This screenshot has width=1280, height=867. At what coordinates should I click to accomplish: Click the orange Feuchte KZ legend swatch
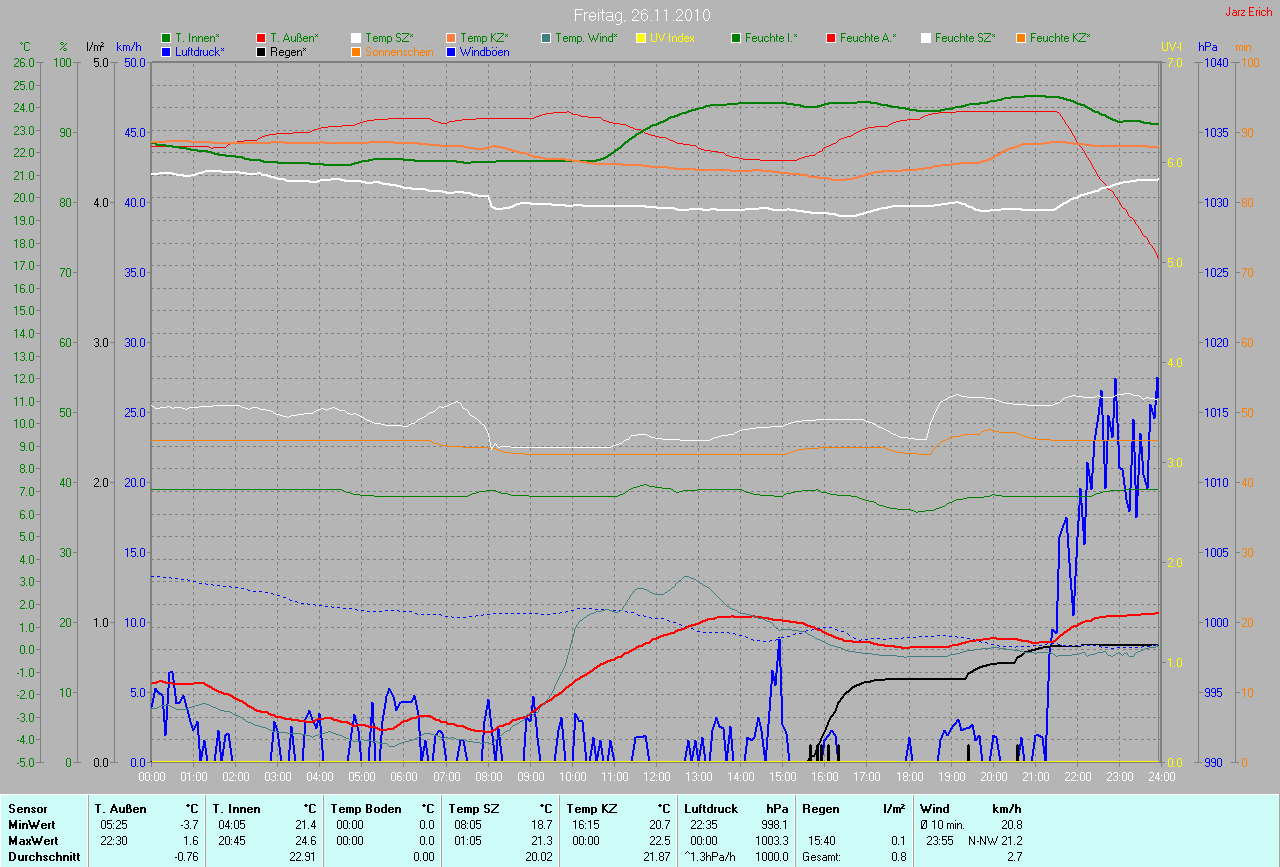pyautogui.click(x=1021, y=38)
